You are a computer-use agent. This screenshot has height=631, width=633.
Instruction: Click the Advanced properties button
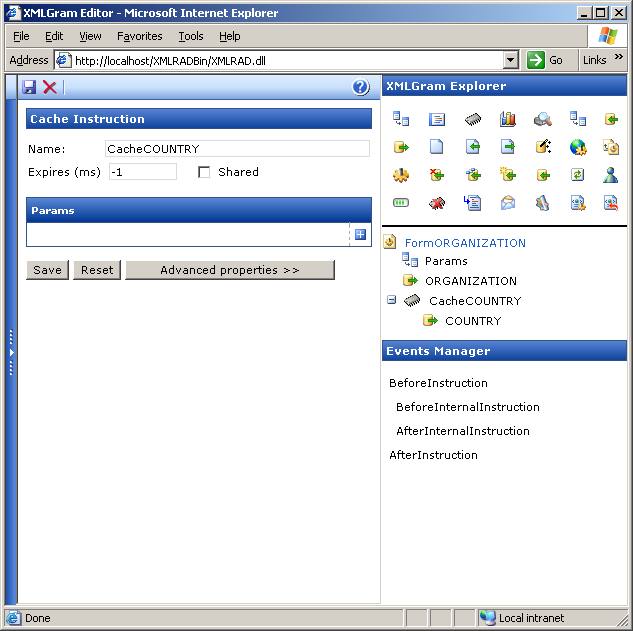coord(229,270)
